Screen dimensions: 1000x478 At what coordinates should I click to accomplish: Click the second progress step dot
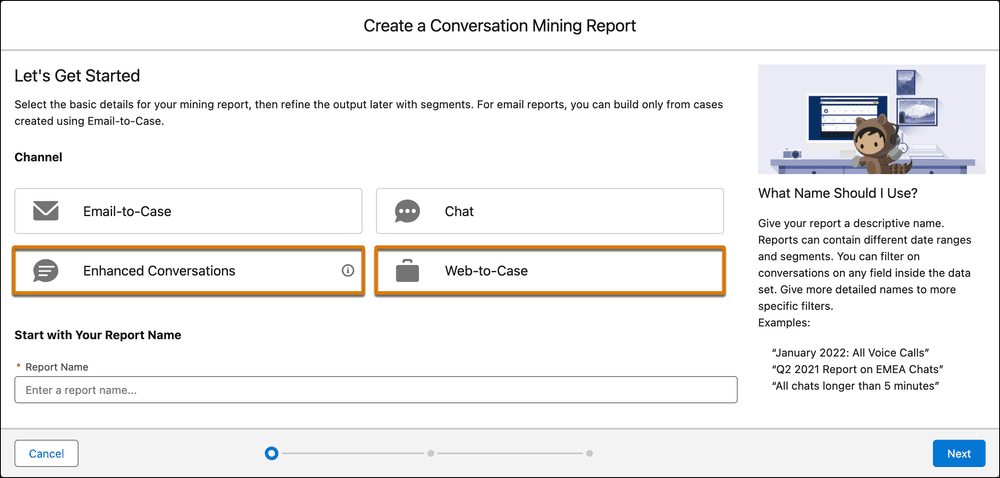431,453
